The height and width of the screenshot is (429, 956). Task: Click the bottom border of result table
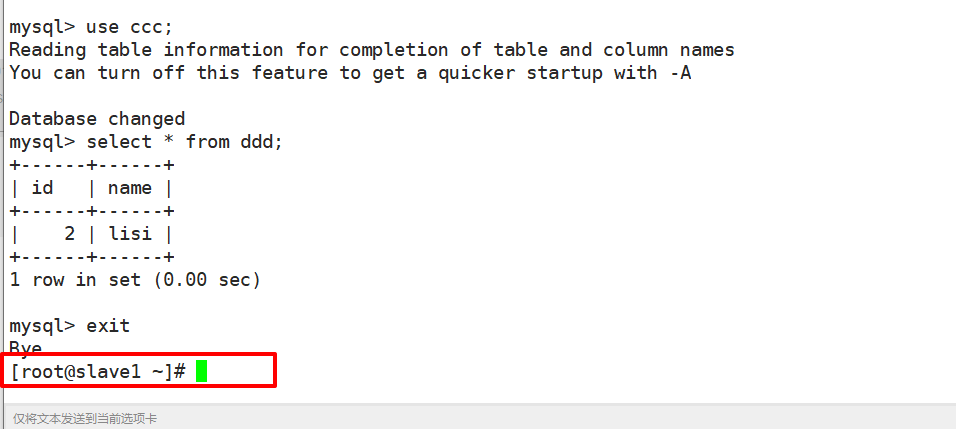click(x=92, y=257)
